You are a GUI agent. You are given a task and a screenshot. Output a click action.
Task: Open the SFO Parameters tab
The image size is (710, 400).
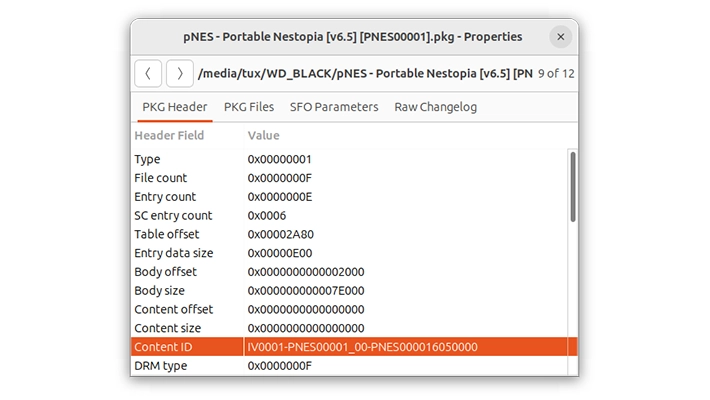tap(334, 107)
